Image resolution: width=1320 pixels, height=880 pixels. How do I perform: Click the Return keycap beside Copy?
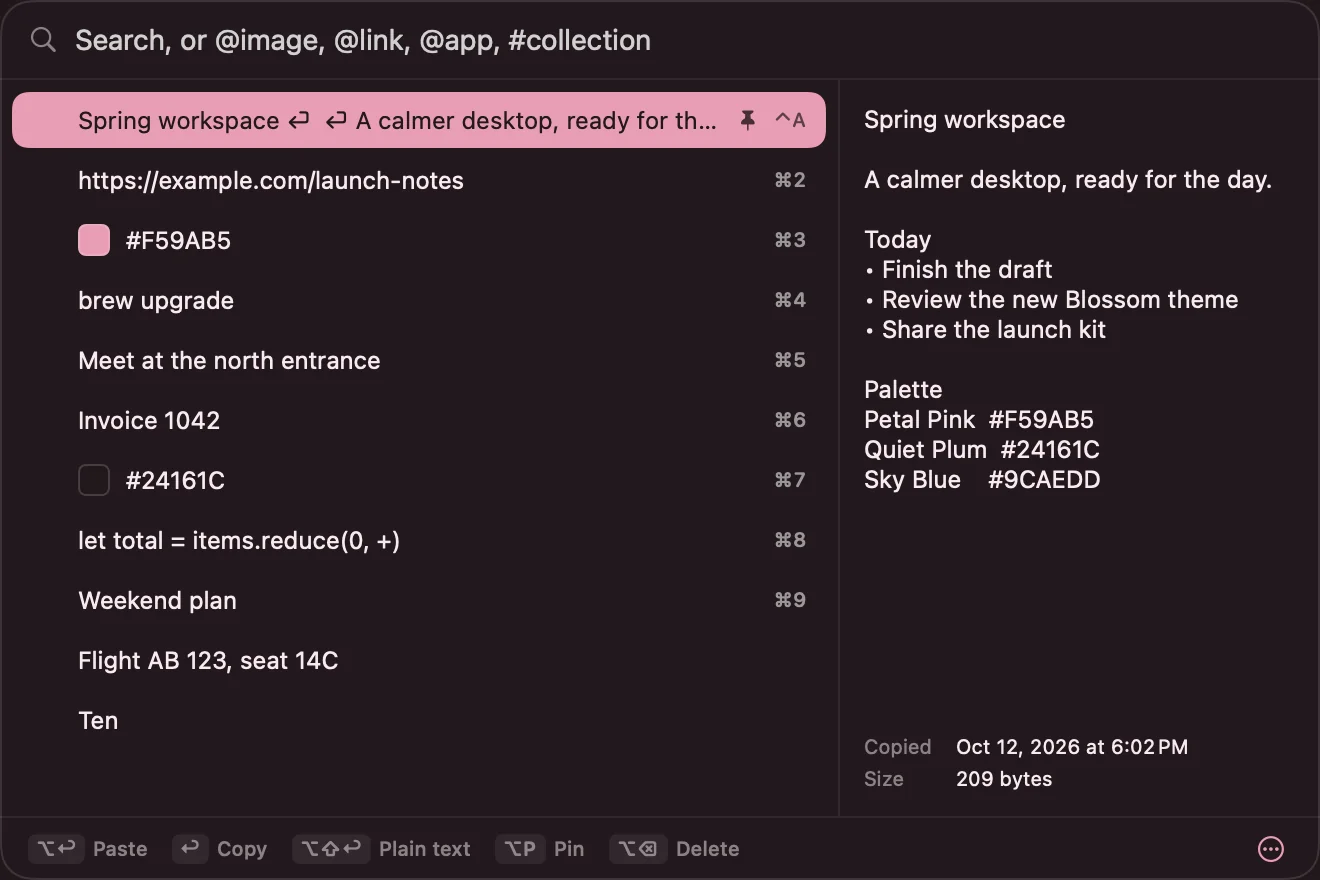(190, 849)
